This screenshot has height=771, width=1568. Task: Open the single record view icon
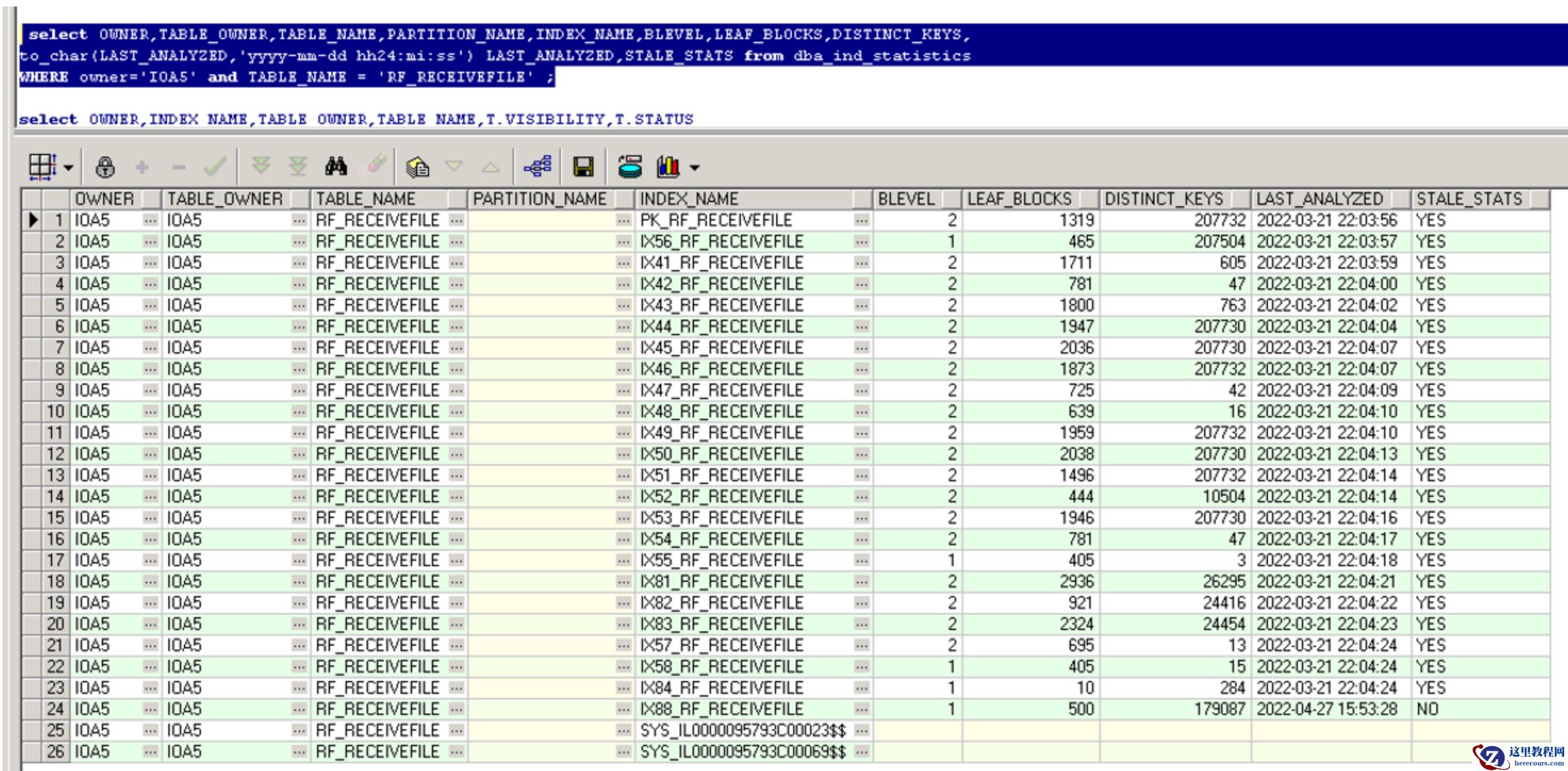417,167
